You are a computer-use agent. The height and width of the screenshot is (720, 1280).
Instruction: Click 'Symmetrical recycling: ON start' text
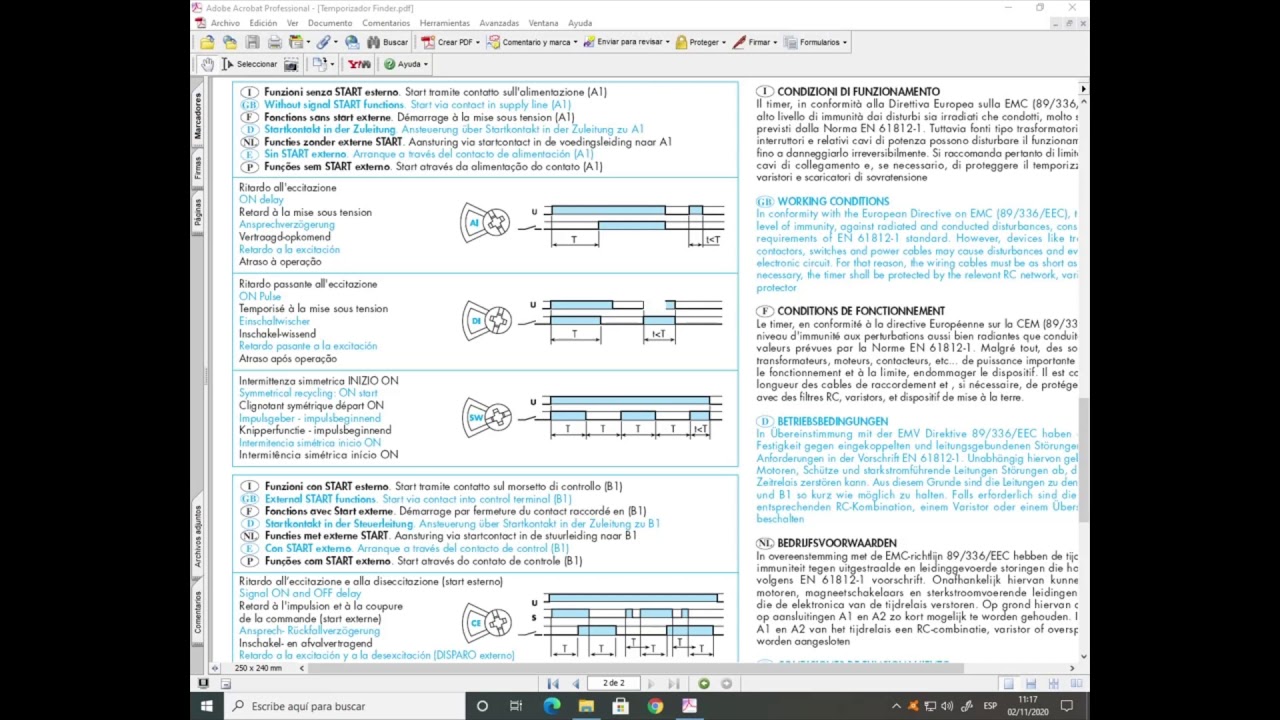308,393
